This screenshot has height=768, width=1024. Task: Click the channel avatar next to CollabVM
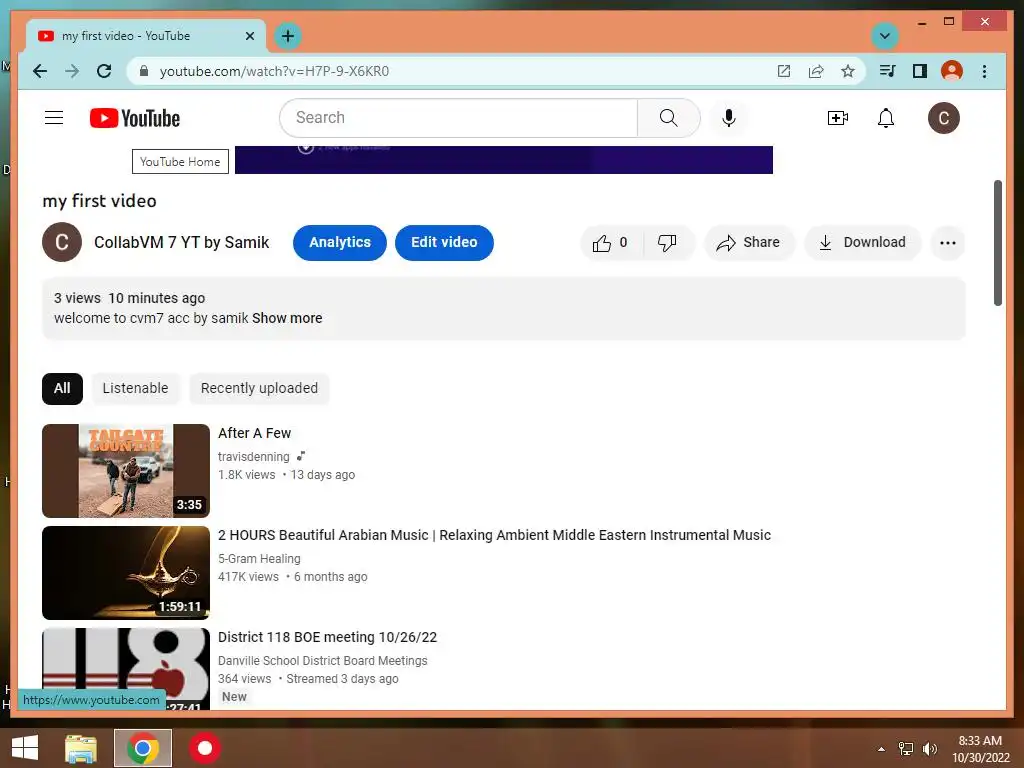coord(62,242)
